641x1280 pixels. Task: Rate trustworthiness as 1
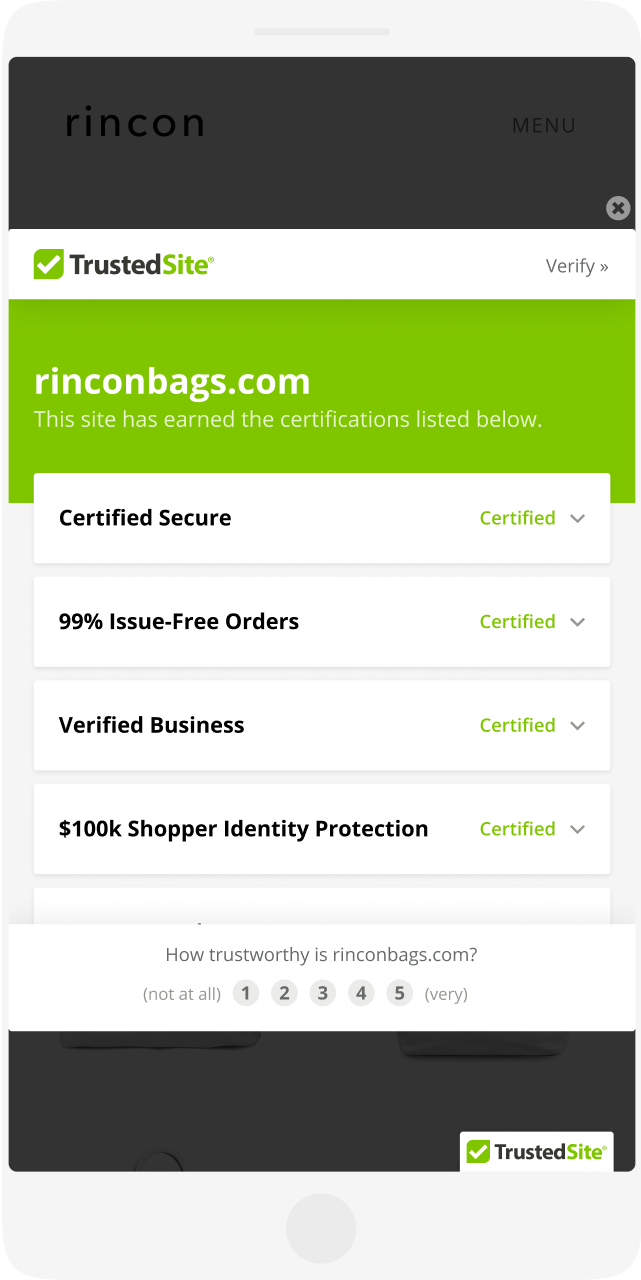click(x=246, y=993)
